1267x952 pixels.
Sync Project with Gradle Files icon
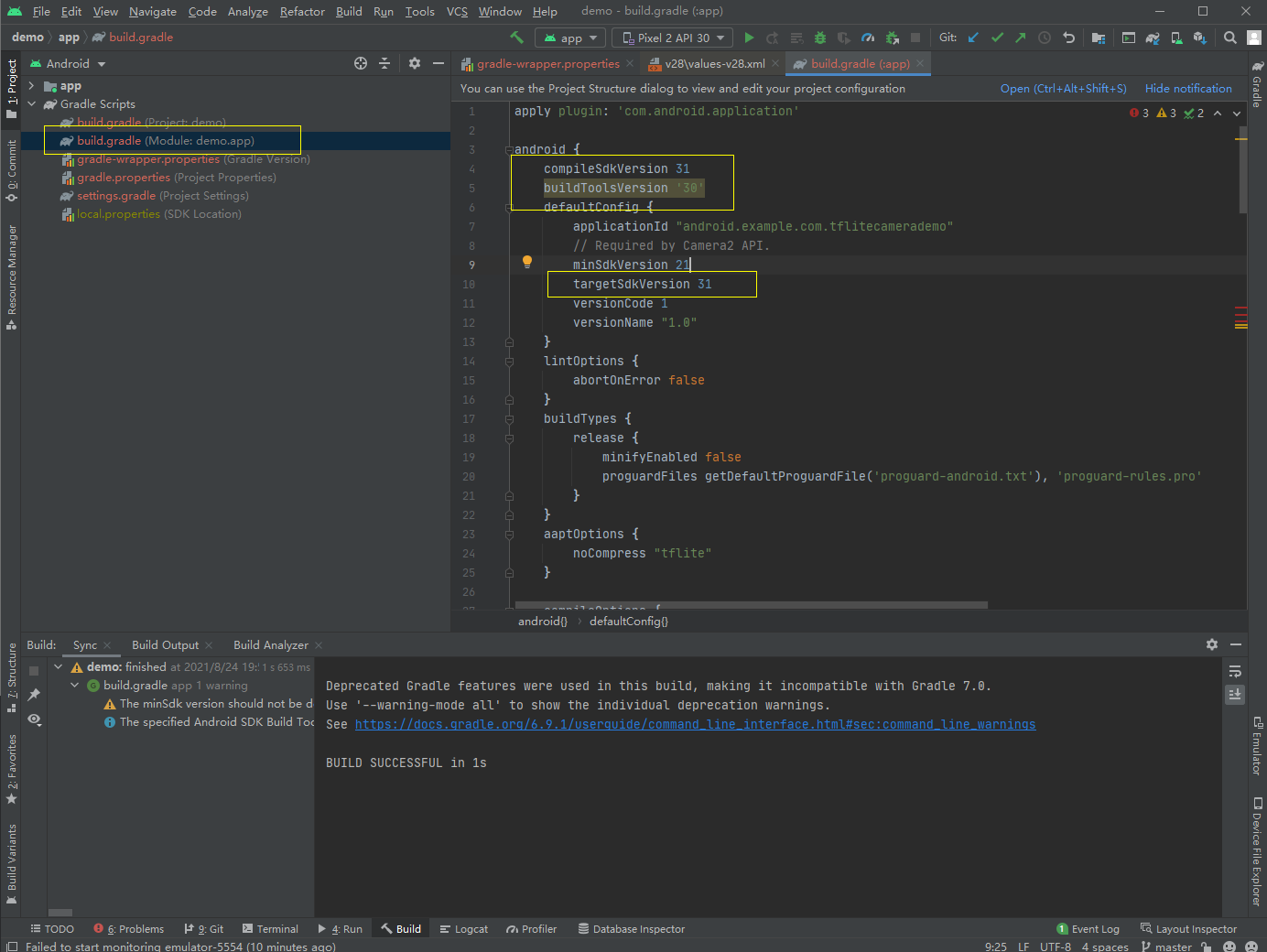(1153, 38)
